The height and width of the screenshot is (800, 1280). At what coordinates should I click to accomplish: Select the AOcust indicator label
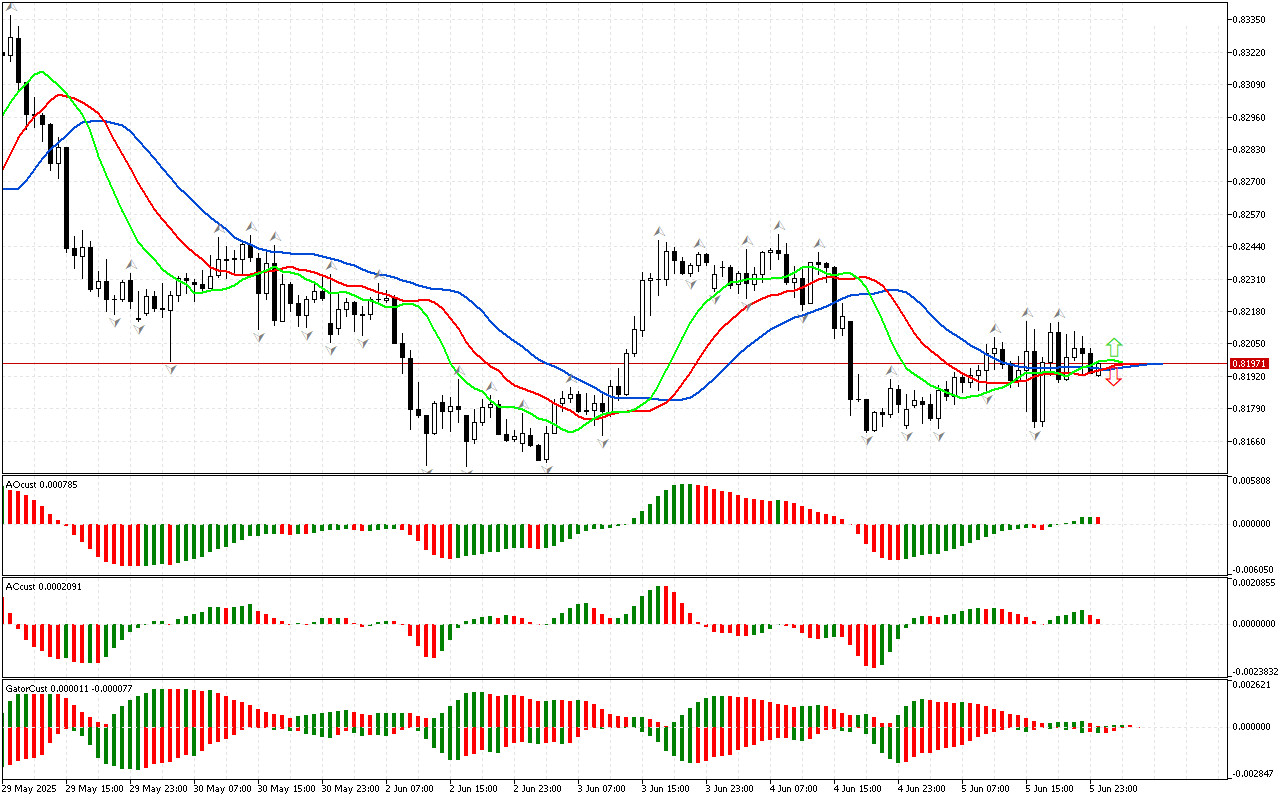(x=42, y=485)
